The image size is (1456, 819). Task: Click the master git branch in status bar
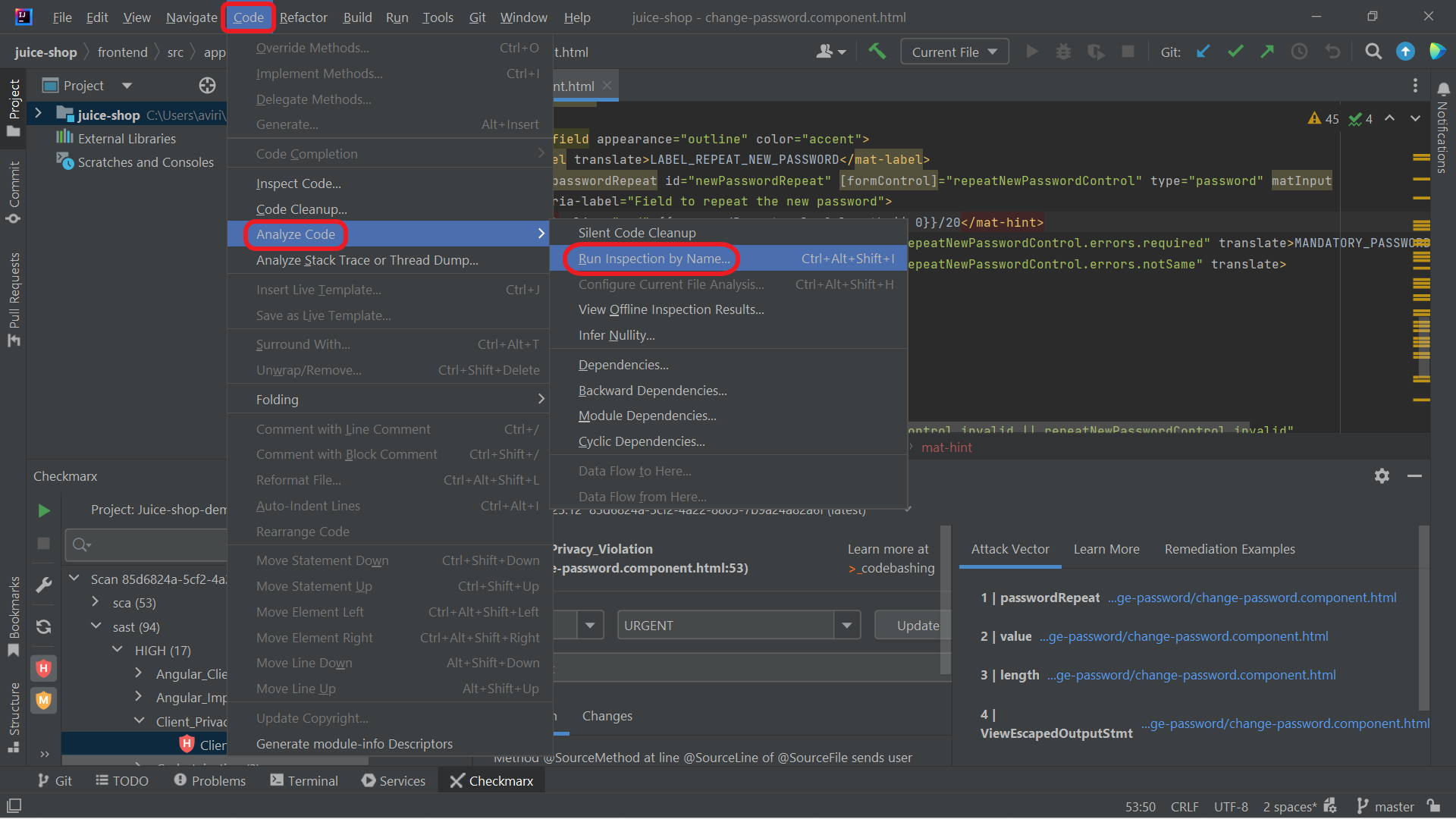[x=1385, y=806]
